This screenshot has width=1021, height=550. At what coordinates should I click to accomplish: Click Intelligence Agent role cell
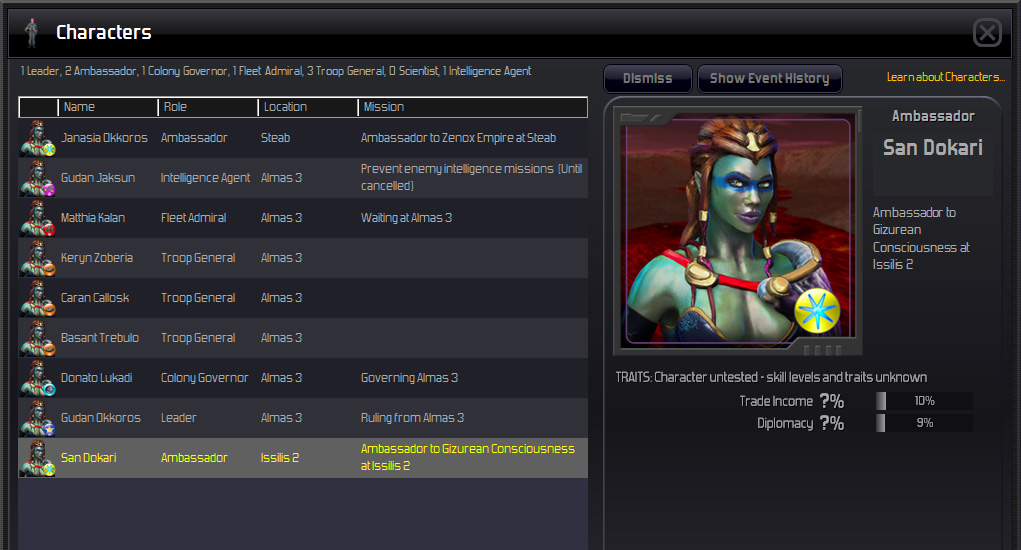click(x=205, y=178)
